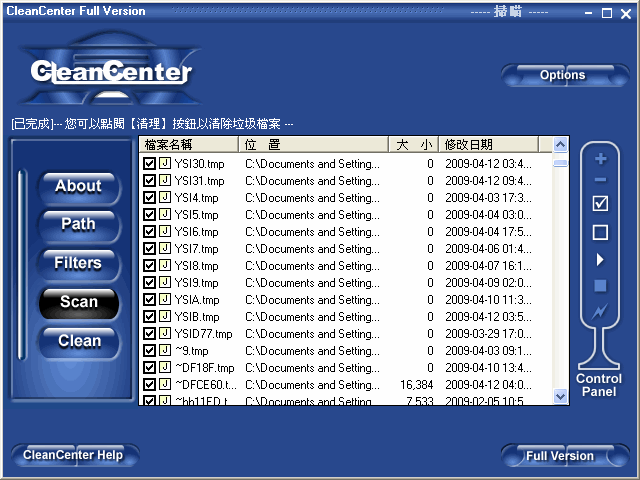Viewport: 640px width, 480px height.
Task: Click the file icon beside YSI30.tmp
Action: (x=164, y=164)
